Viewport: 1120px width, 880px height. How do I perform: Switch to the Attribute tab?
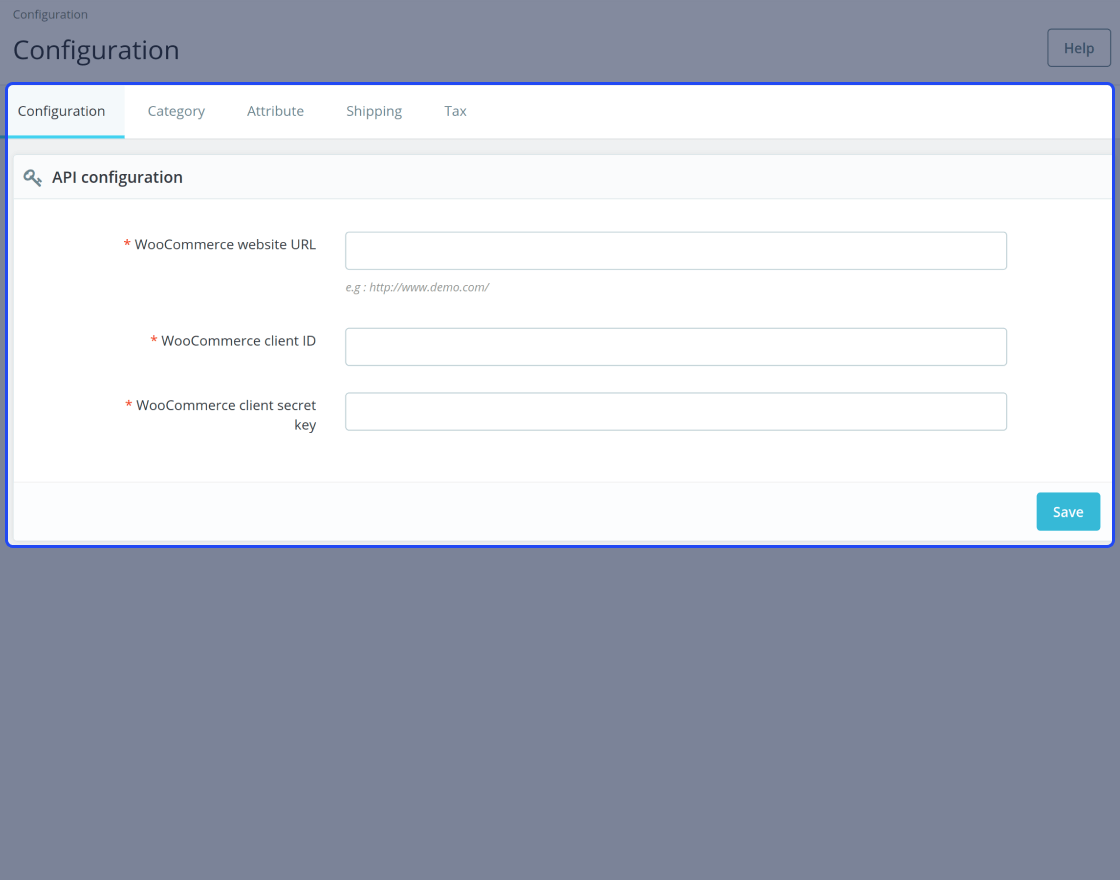click(x=275, y=111)
